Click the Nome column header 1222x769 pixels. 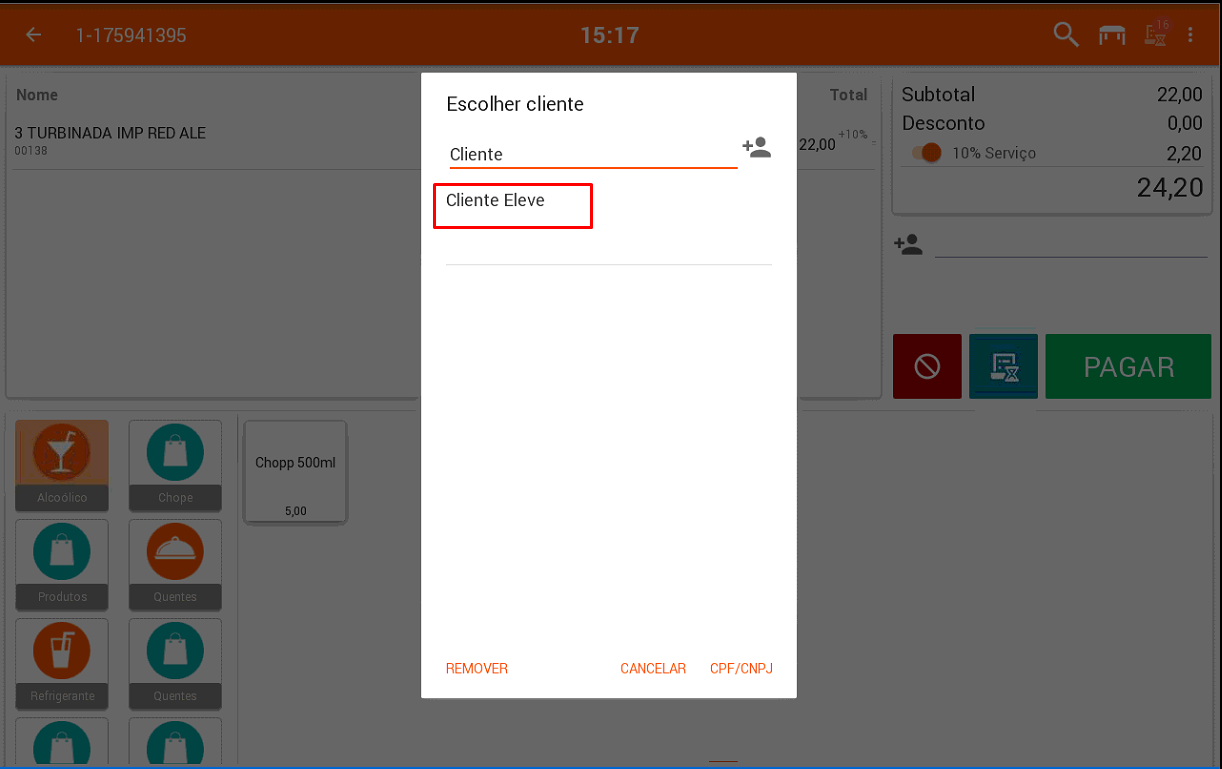37,95
